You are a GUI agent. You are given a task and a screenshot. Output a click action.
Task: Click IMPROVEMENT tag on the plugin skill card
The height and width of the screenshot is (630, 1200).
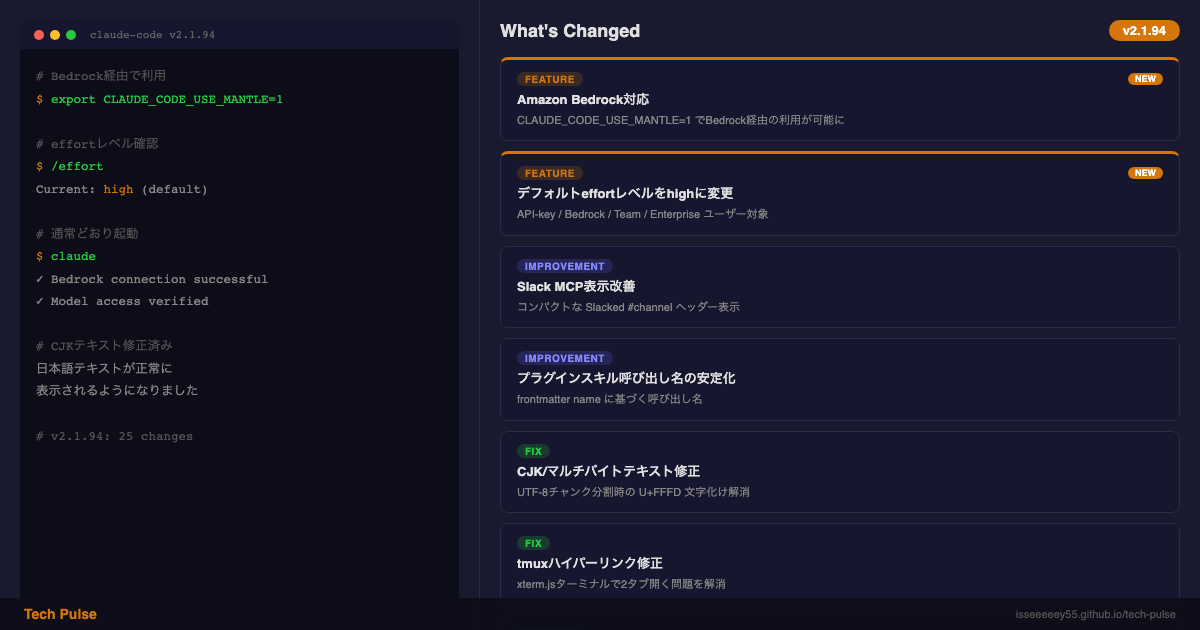coord(564,358)
